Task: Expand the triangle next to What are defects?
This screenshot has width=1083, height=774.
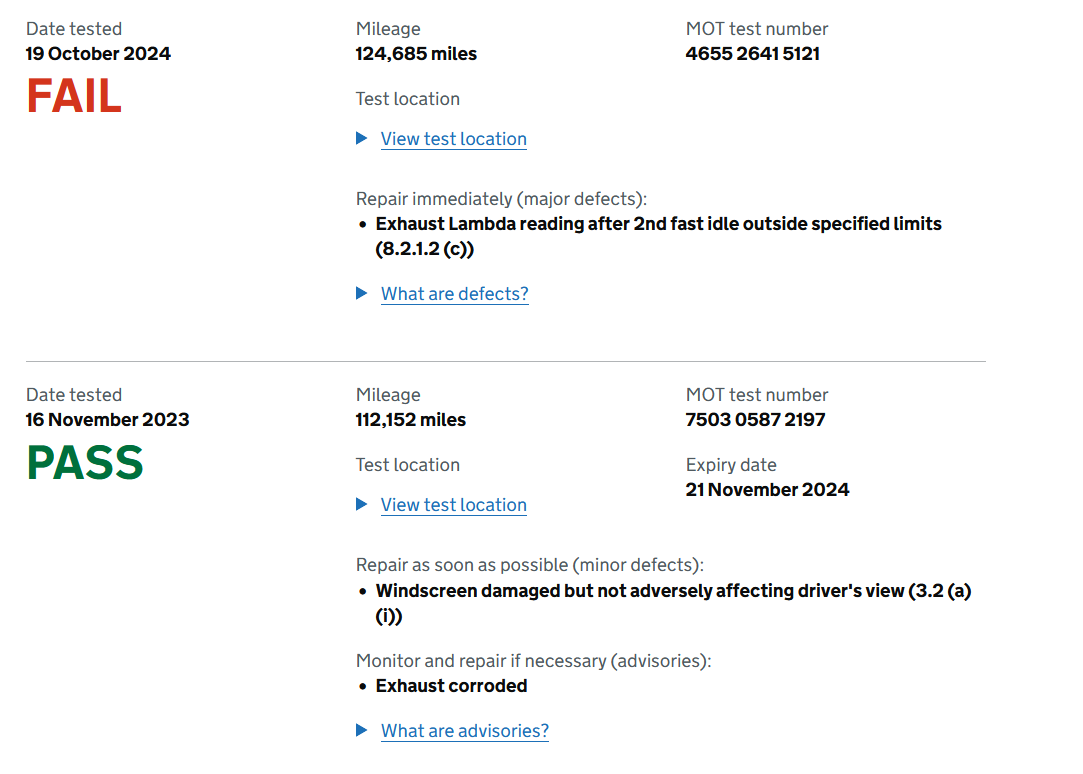Action: click(362, 294)
